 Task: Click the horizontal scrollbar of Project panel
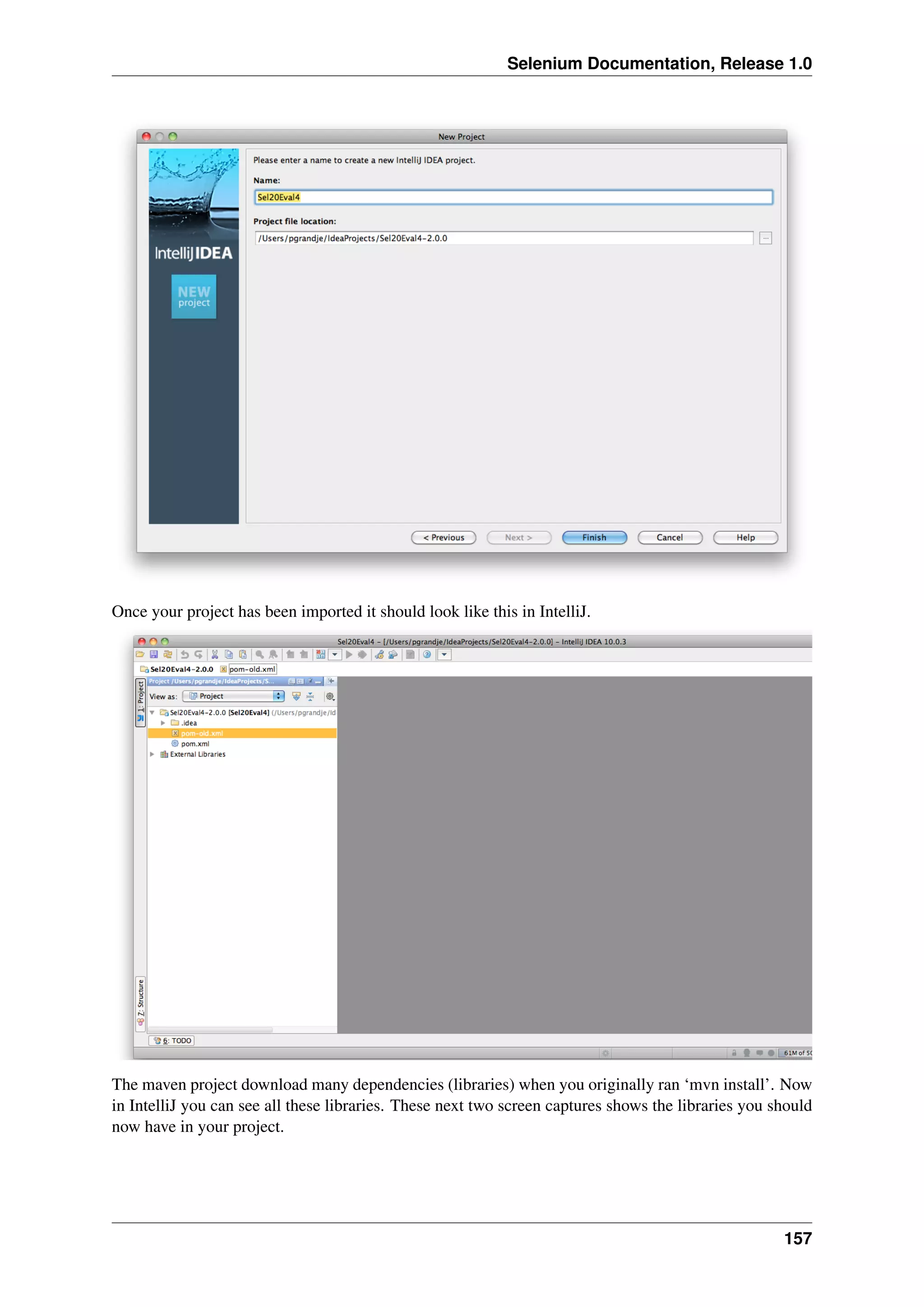(211, 1030)
